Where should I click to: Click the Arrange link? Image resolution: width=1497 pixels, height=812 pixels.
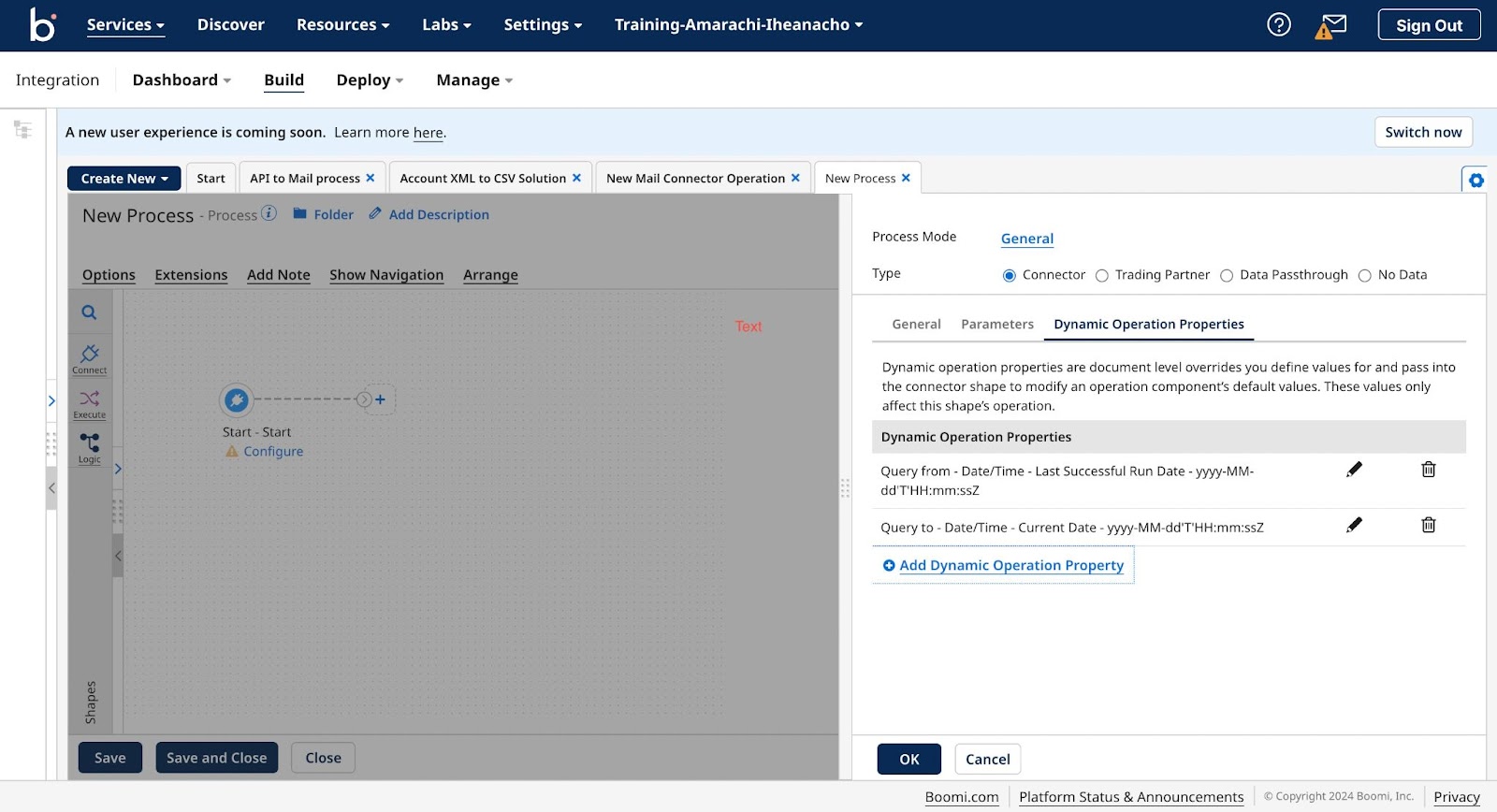tap(490, 275)
